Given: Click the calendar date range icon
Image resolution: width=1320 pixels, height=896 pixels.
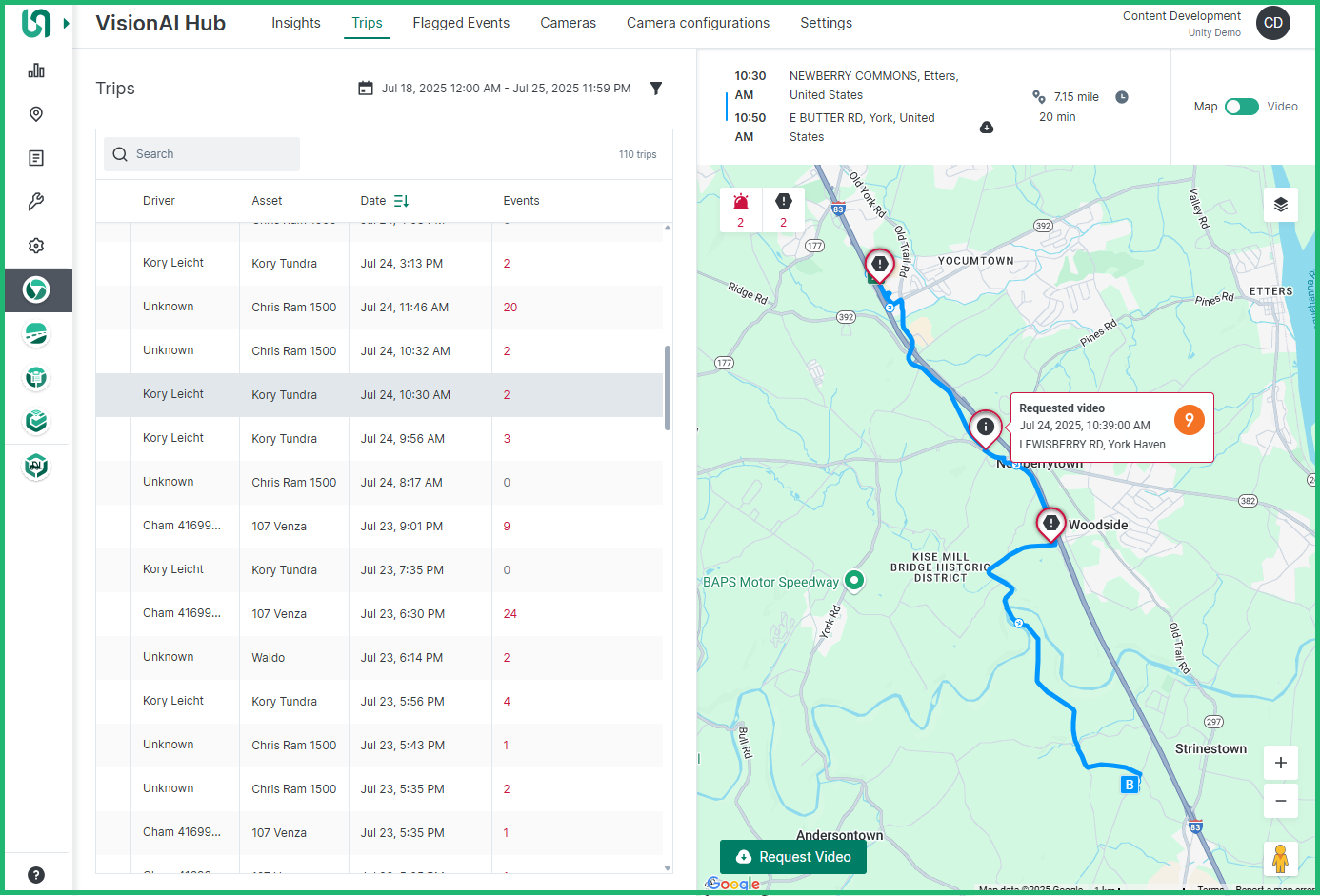Looking at the screenshot, I should click(x=366, y=89).
